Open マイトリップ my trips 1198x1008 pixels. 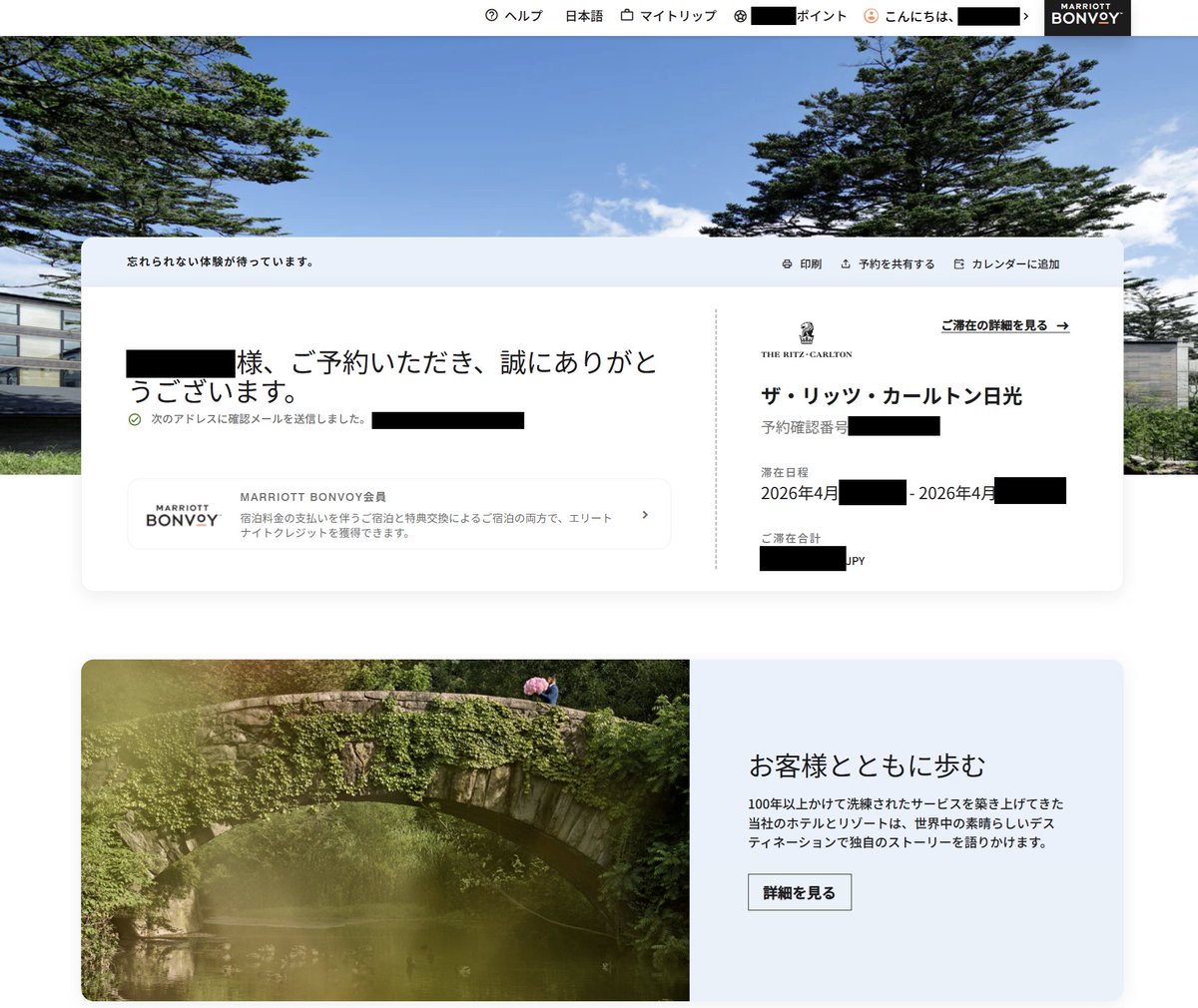pyautogui.click(x=678, y=16)
